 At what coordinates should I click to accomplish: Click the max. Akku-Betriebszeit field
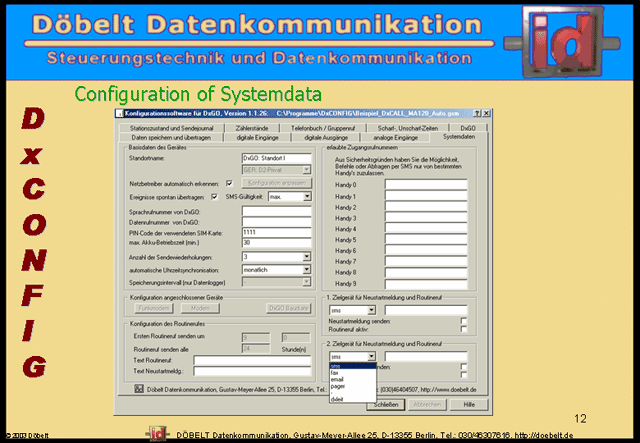276,243
